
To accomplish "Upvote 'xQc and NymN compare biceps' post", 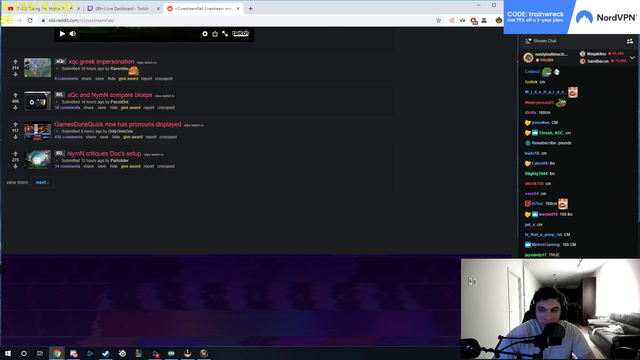I will click(16, 95).
